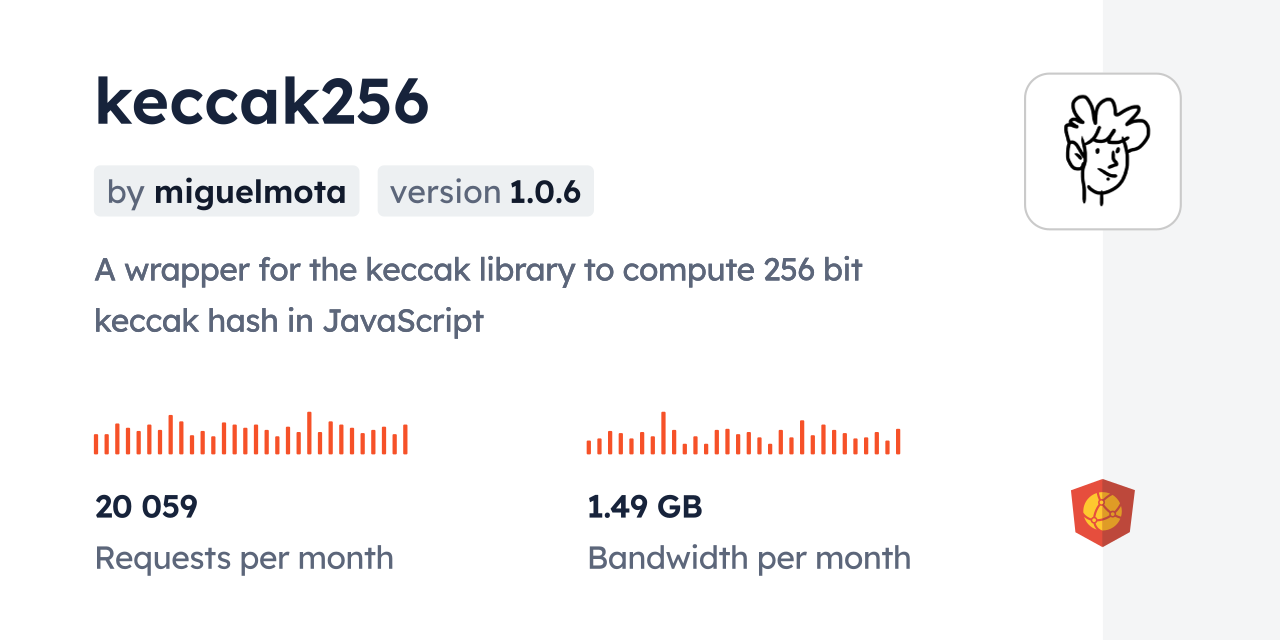Open the keccak256 package title
Screen dimensions: 1280x640
pyautogui.click(x=262, y=102)
